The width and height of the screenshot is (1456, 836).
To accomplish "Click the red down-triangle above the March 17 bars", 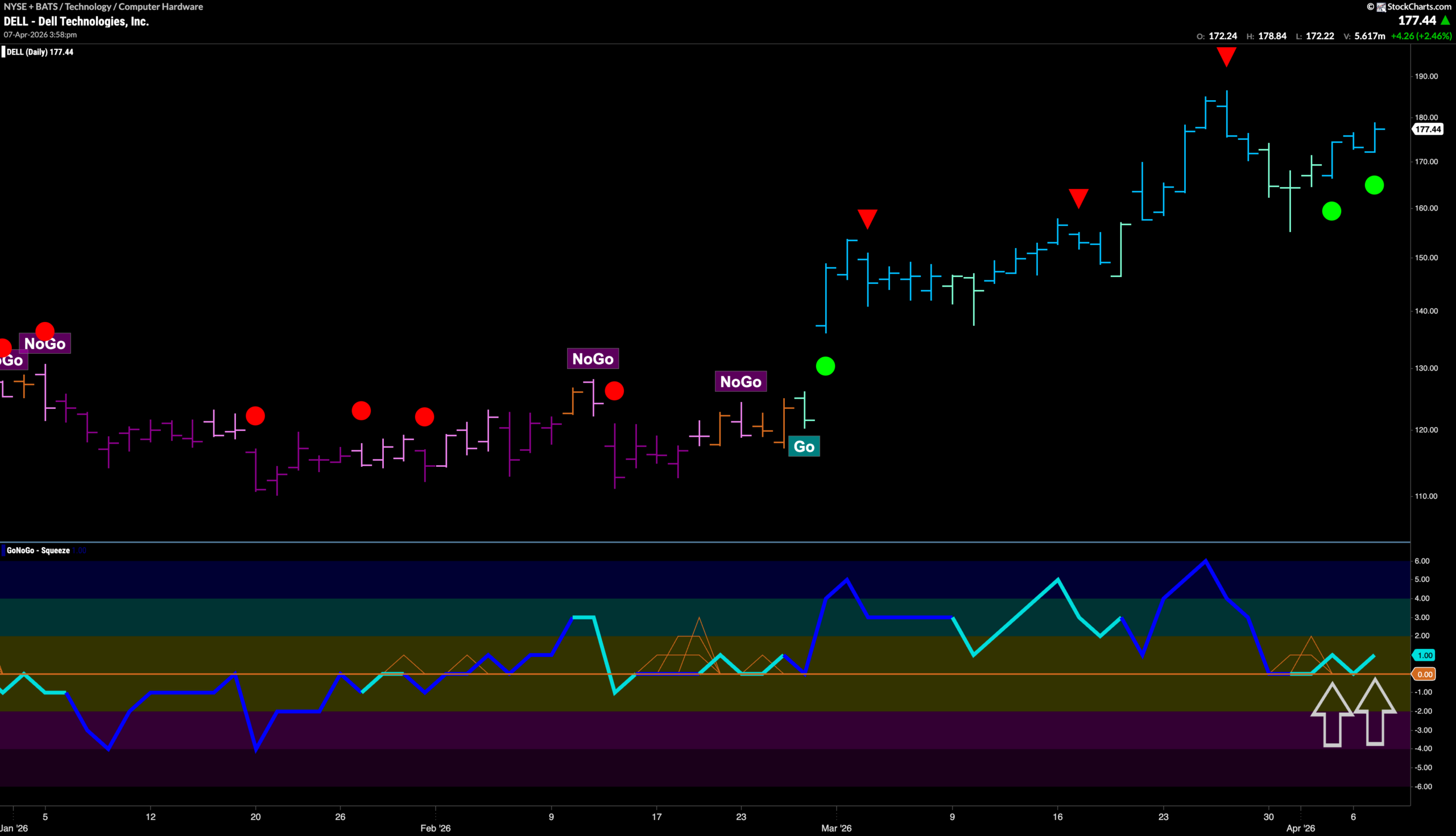I will pos(1078,198).
